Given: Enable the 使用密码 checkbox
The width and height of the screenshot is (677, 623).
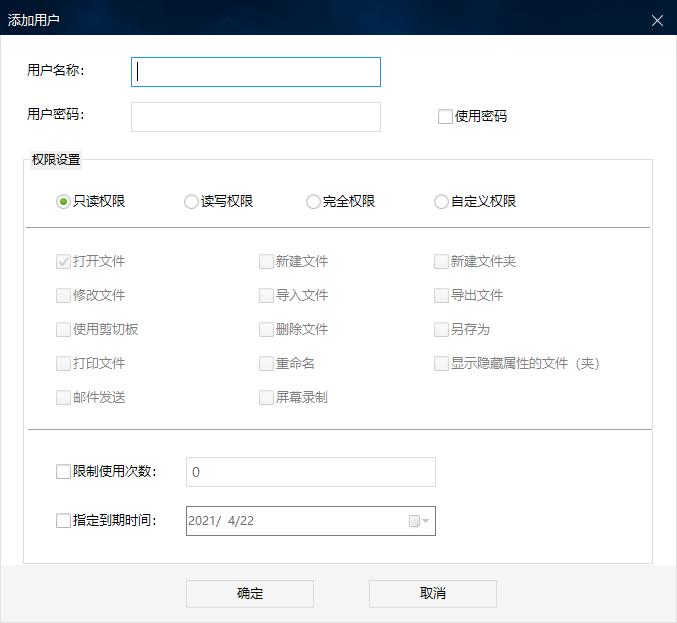Looking at the screenshot, I should click(x=445, y=116).
